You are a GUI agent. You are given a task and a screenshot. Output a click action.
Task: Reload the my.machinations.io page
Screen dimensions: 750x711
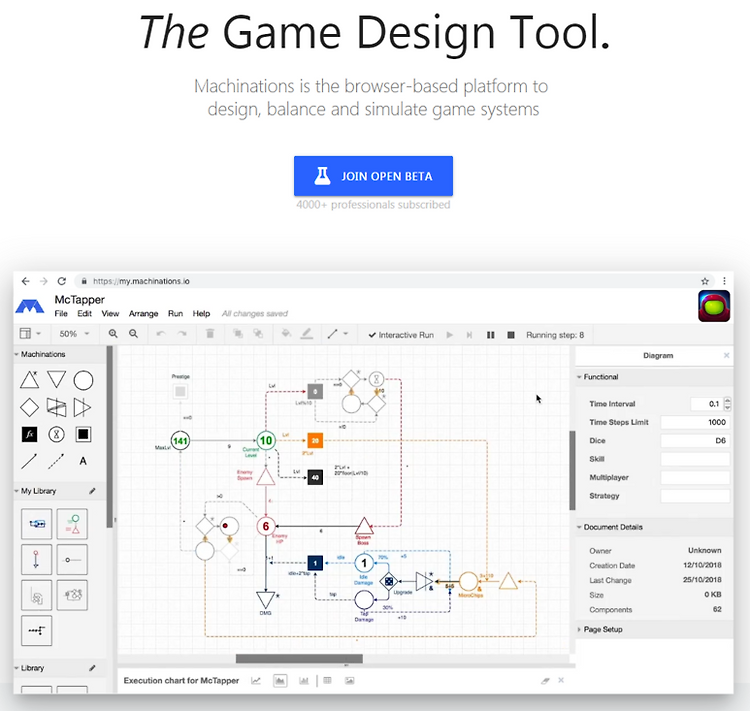[62, 281]
